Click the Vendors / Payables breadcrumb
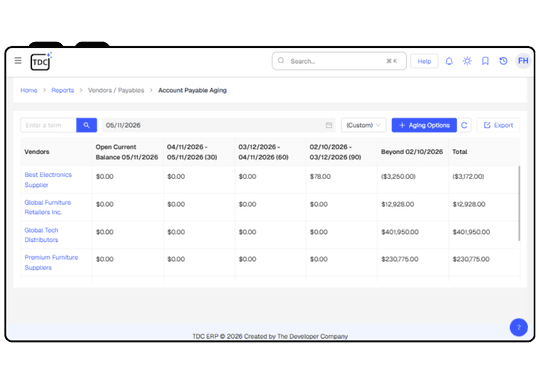The height and width of the screenshot is (384, 540). point(116,90)
